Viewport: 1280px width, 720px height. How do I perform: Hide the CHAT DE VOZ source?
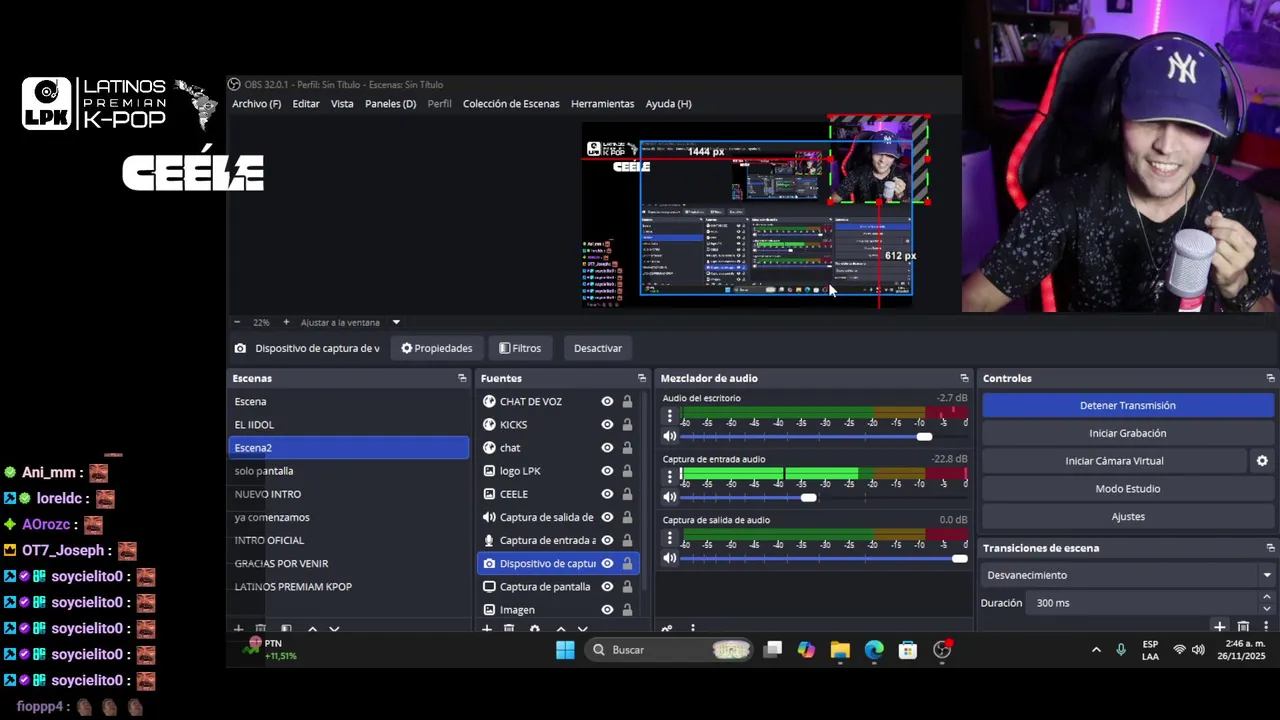pos(607,401)
